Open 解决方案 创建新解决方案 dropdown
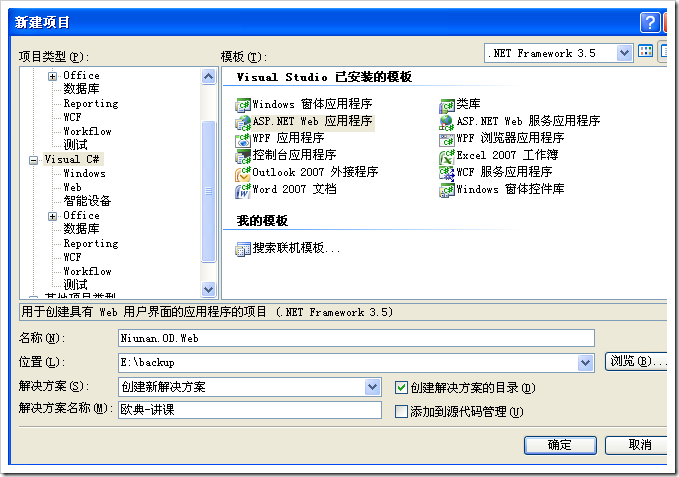Viewport: 679px width, 477px height. (372, 387)
